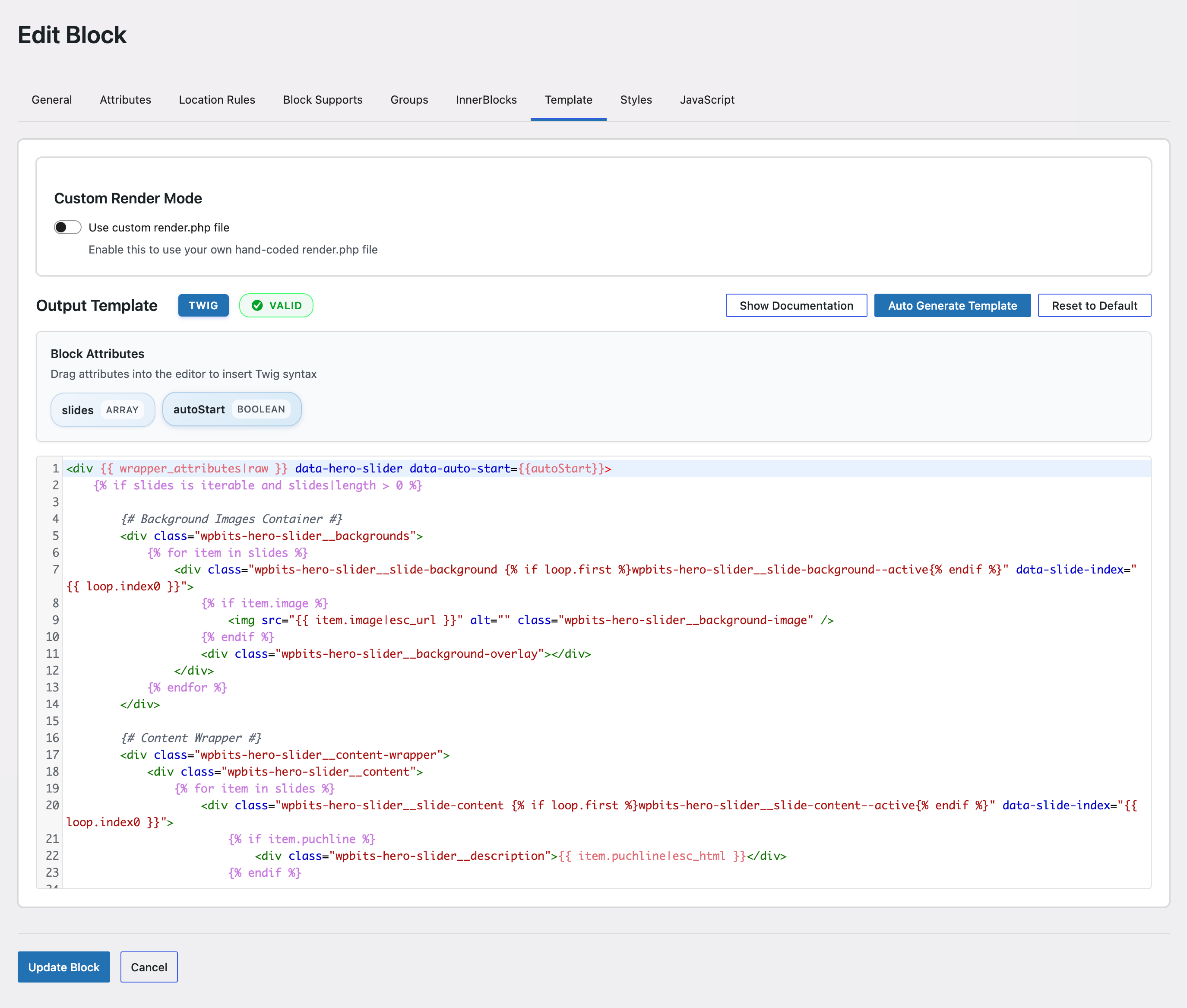Toggle the Use custom render.php file switch
The height and width of the screenshot is (1008, 1187).
[67, 228]
